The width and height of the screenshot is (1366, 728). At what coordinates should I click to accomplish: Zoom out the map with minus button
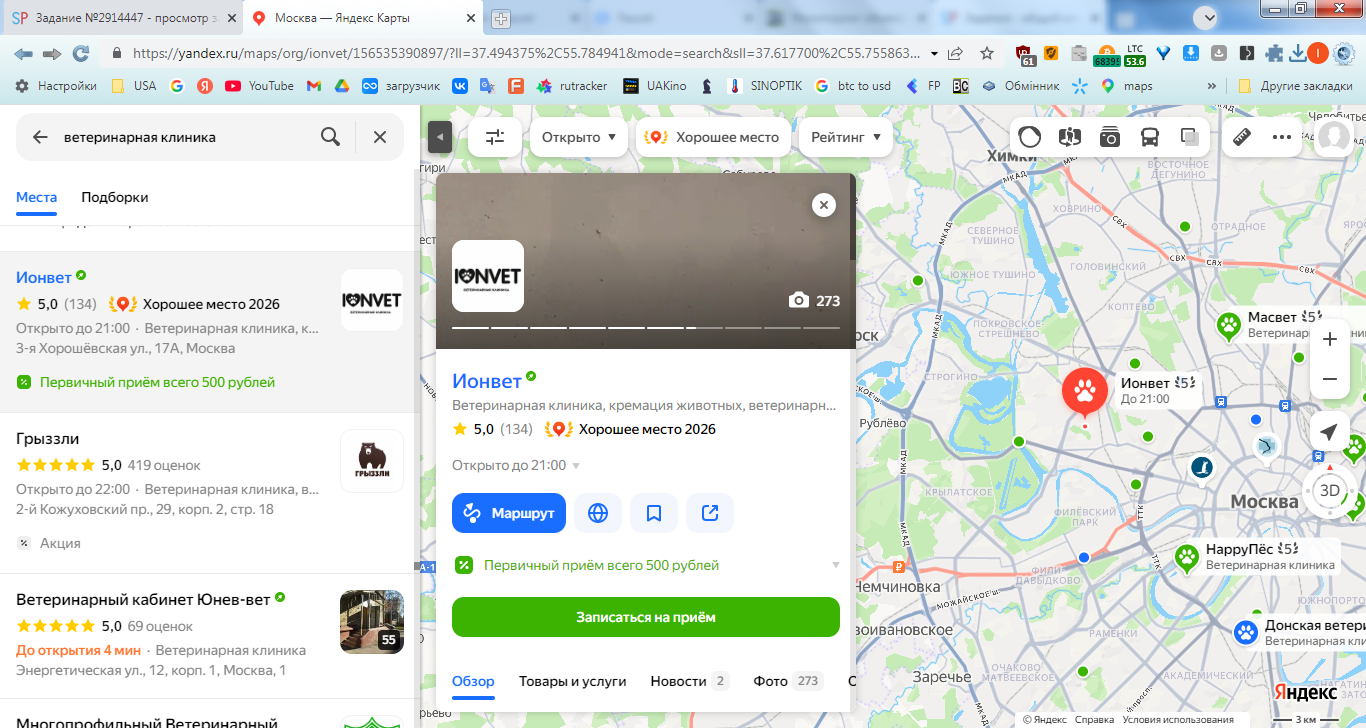pyautogui.click(x=1330, y=379)
